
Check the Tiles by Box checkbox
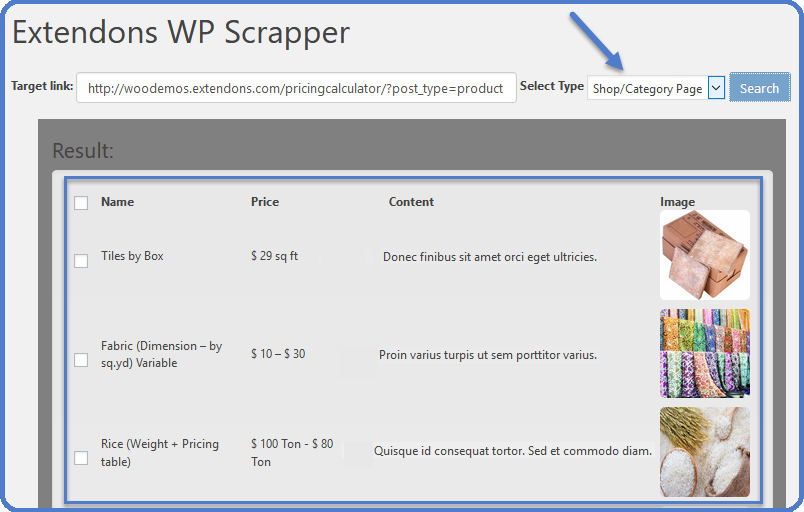pos(81,261)
